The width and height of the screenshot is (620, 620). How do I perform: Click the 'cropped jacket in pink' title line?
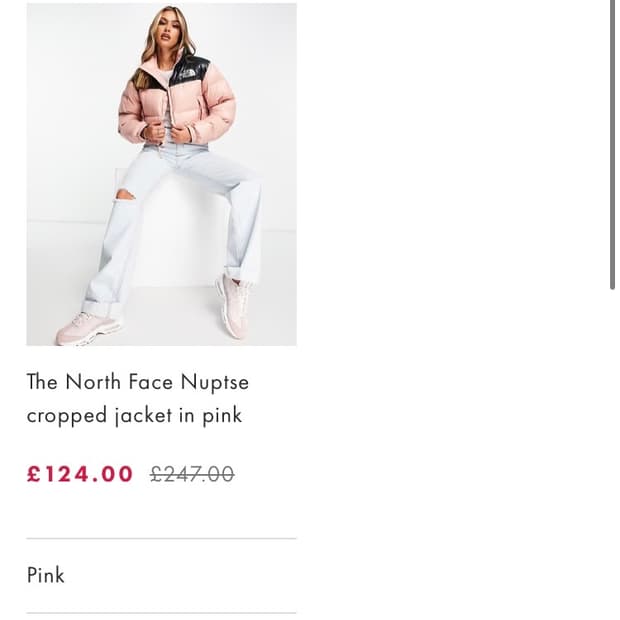[134, 416]
